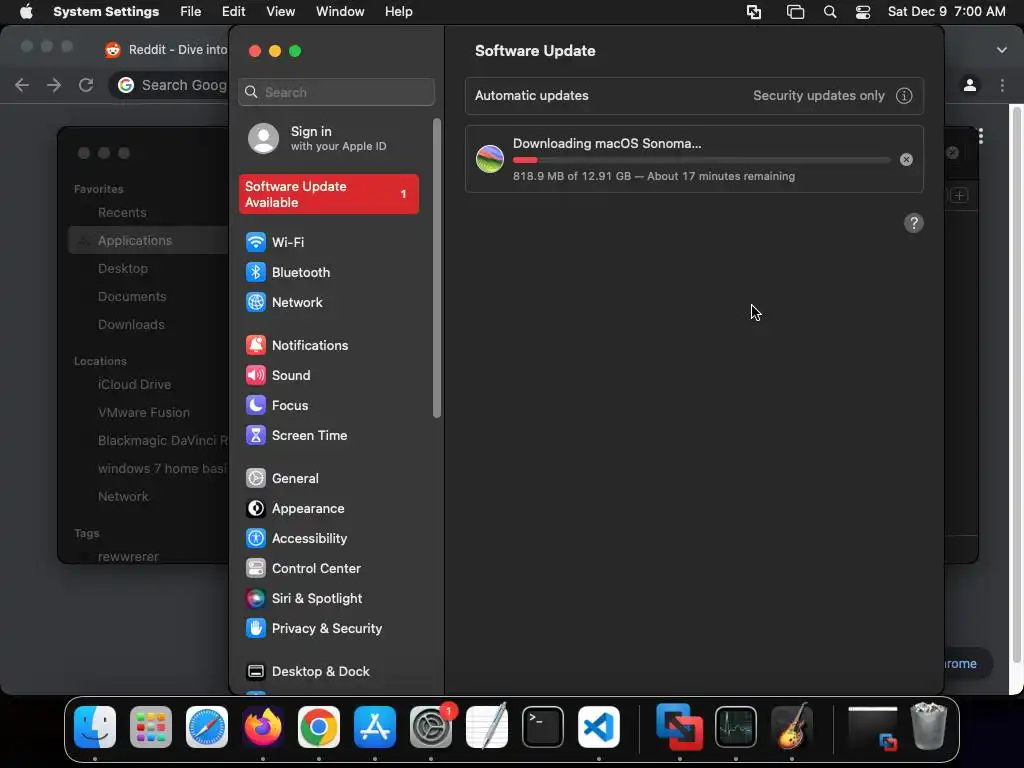Open TextEdit from the Dock
The image size is (1024, 768).
pos(487,727)
